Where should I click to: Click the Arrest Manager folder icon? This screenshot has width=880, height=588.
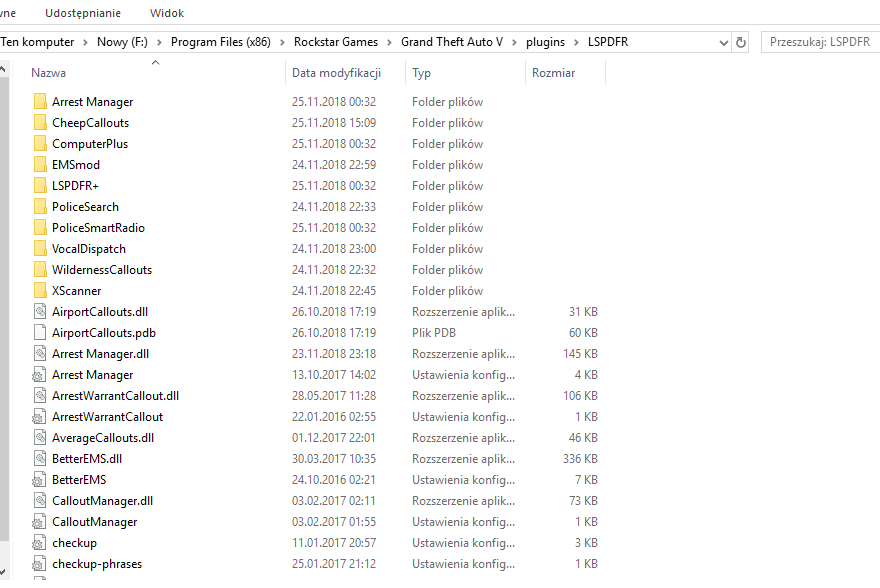[40, 102]
